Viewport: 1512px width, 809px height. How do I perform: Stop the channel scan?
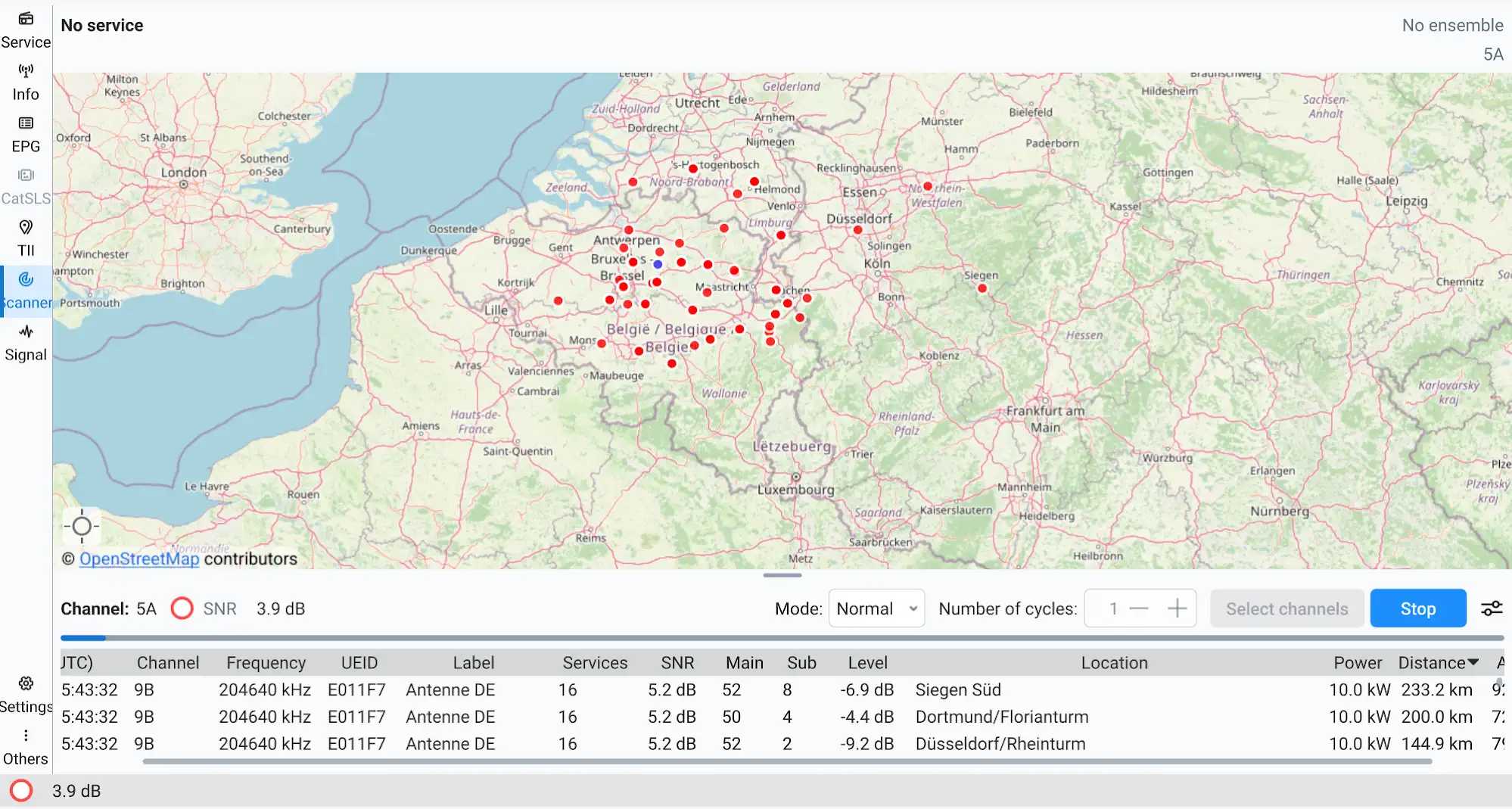1417,608
